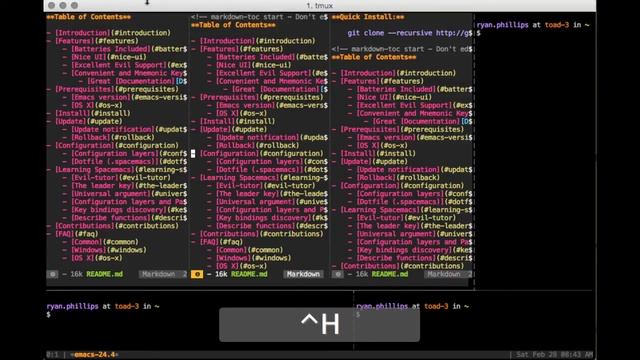Click the gray window-number icon in left pane modeline
640x360 pixels.
click(x=52, y=274)
